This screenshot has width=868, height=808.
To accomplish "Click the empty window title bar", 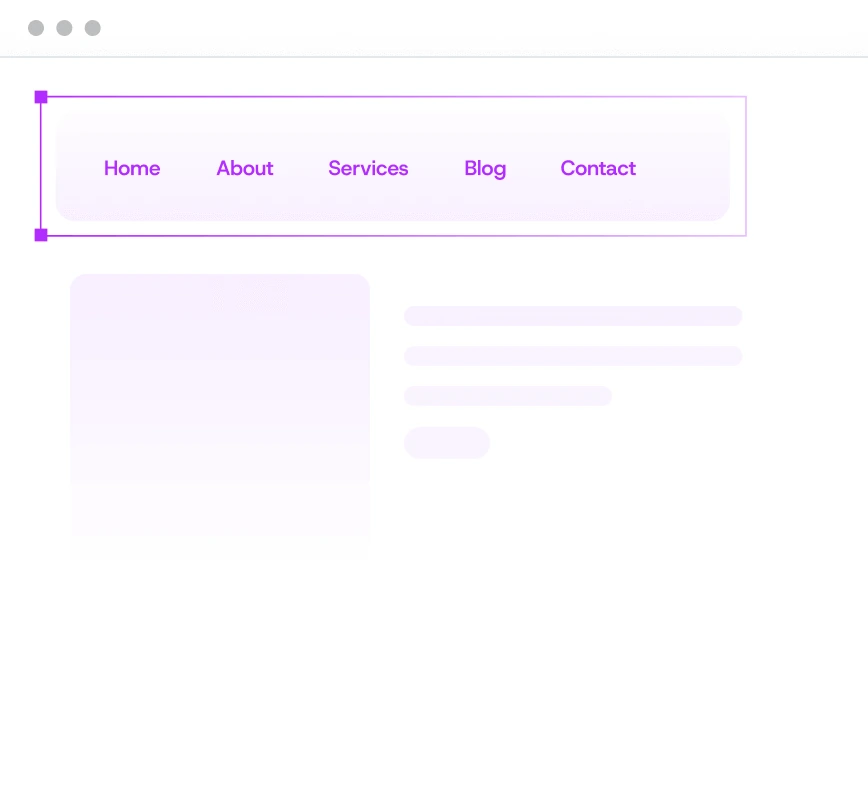I will [x=450, y=28].
